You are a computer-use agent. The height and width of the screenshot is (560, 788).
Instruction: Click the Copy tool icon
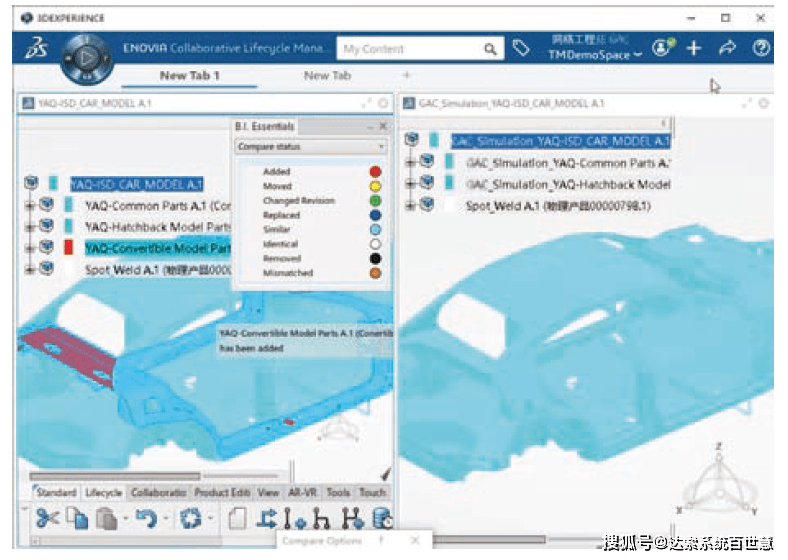77,518
